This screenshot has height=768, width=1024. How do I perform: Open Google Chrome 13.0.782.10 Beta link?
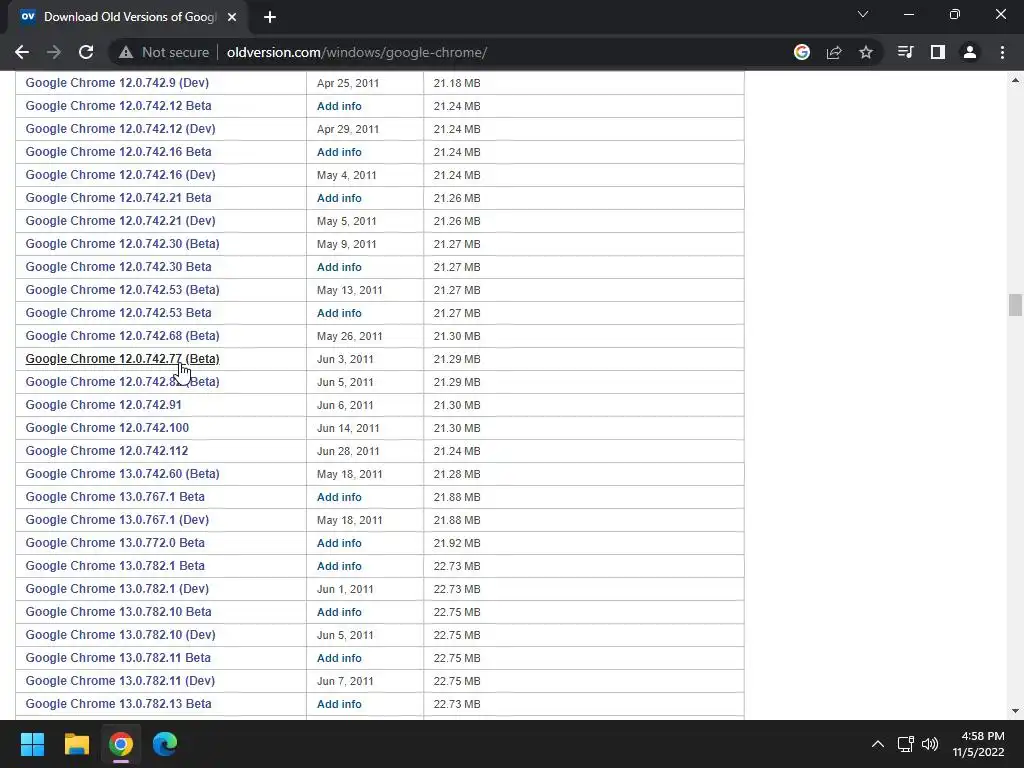coord(118,612)
